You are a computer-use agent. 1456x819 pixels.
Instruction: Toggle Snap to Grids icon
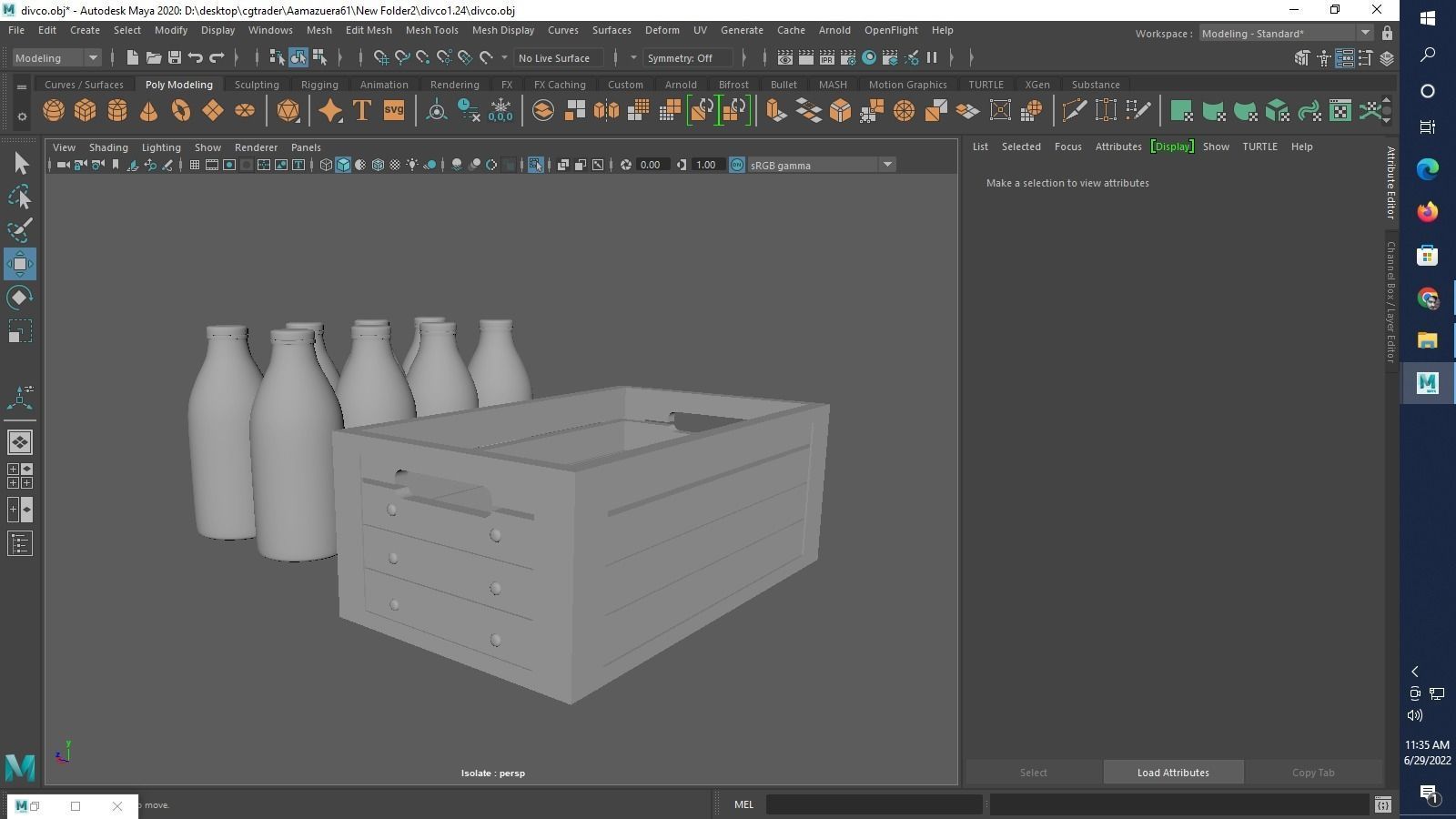(381, 58)
